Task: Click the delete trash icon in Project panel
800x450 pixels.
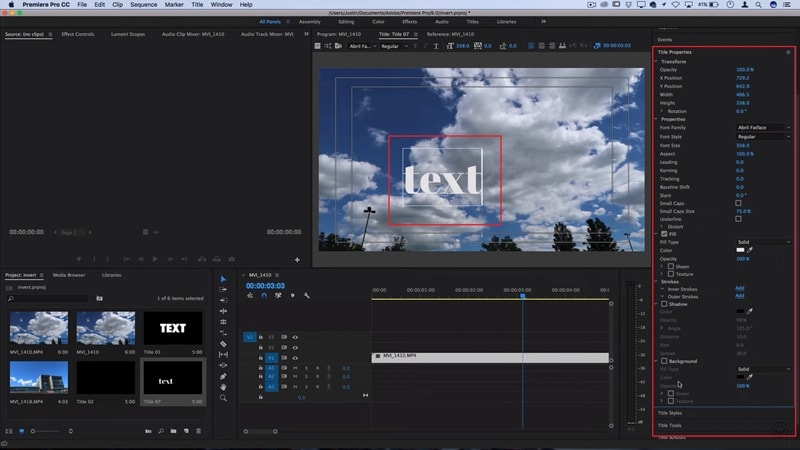Action: click(197, 431)
